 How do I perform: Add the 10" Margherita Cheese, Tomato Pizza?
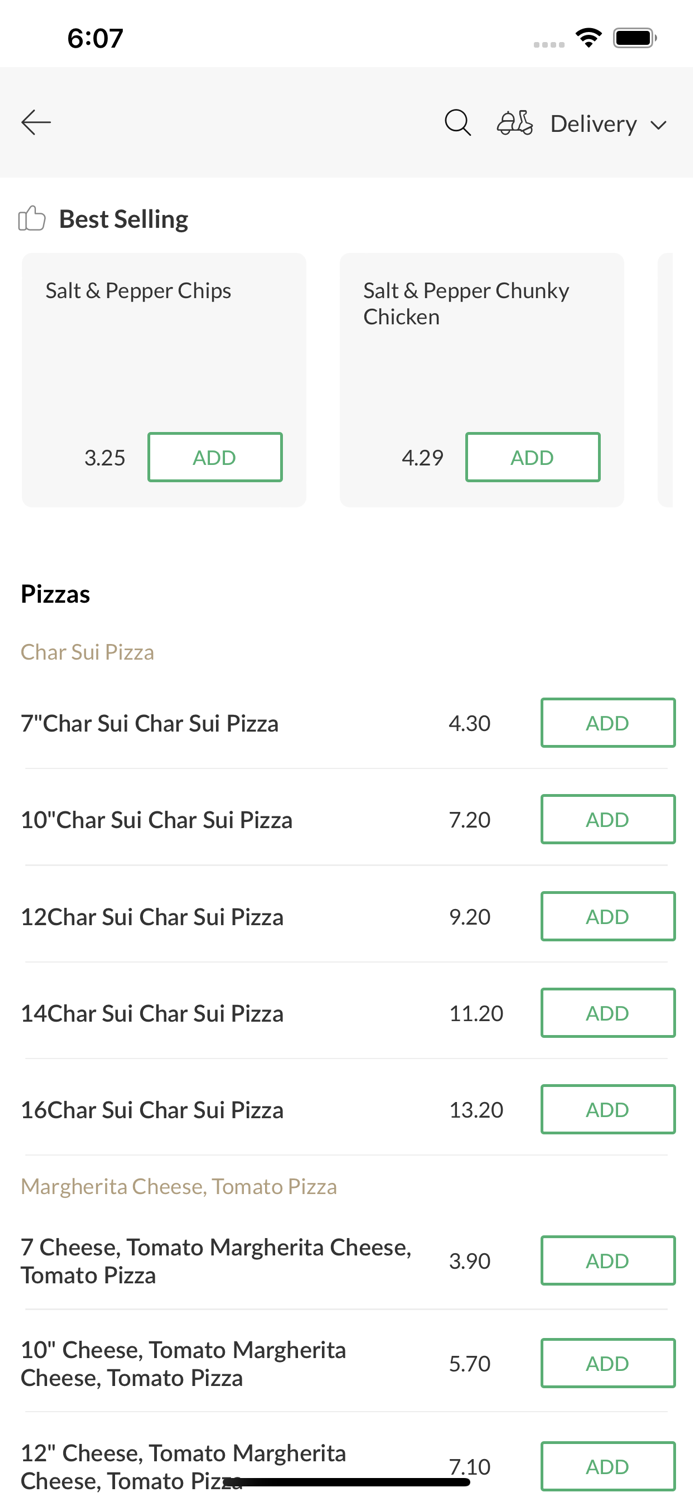[x=607, y=1363]
